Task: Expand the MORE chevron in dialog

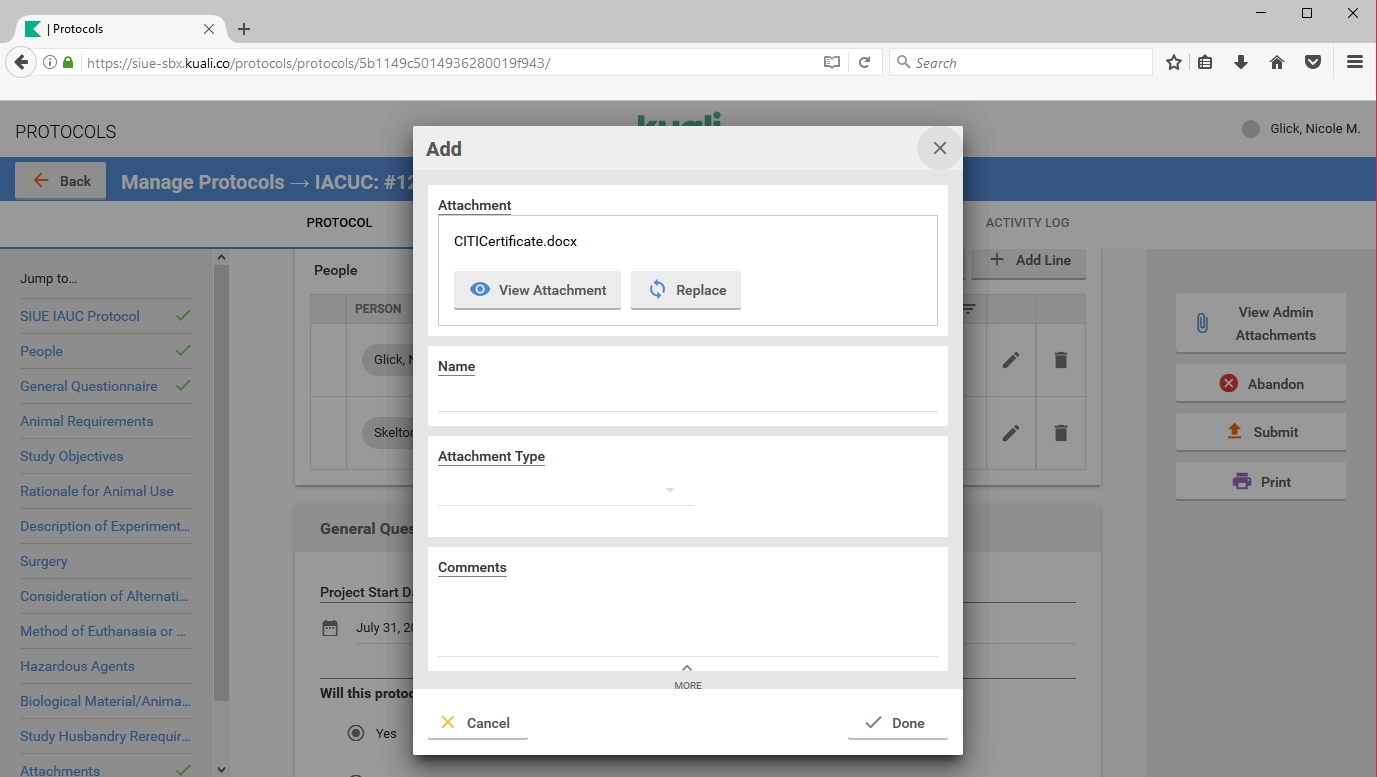Action: 687,675
